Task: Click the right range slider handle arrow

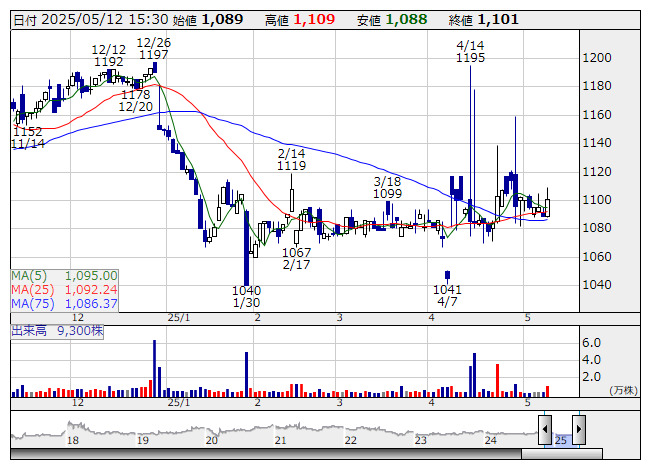Action: (x=579, y=429)
